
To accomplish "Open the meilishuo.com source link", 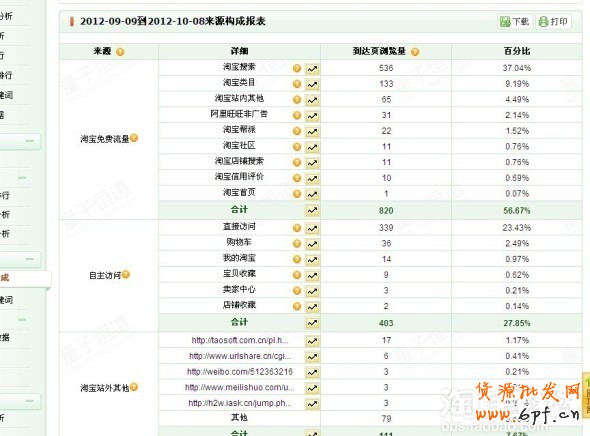I will (x=240, y=387).
